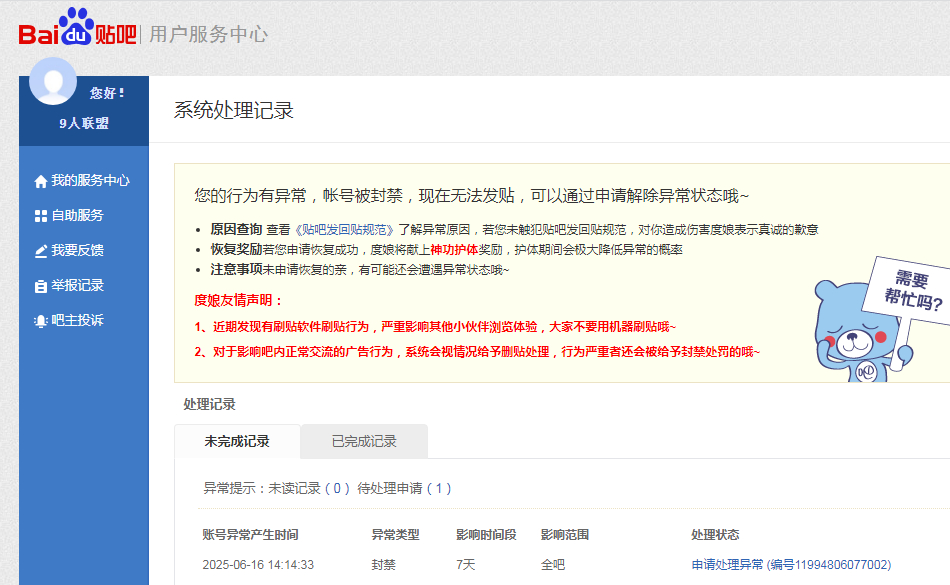Click the 用户服务中心 header title
The height and width of the screenshot is (585, 950).
208,34
